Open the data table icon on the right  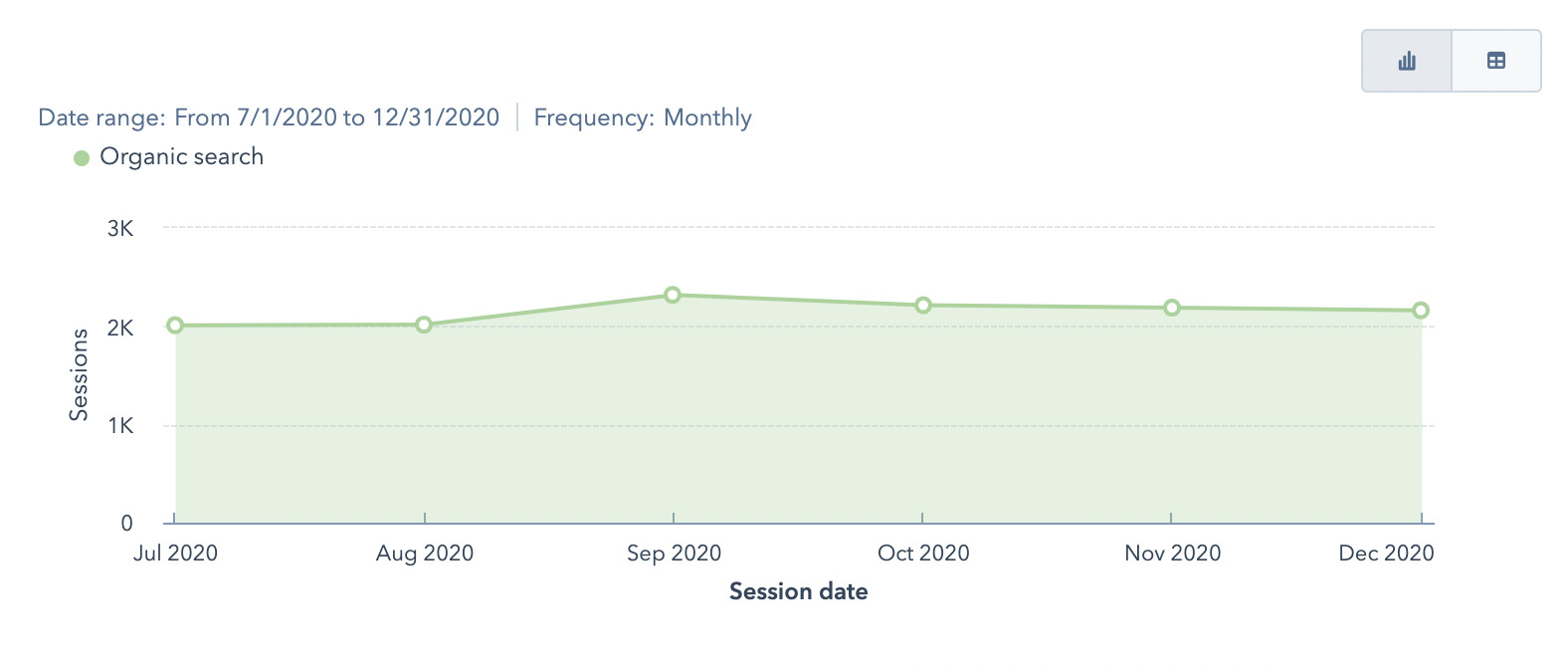[x=1495, y=62]
